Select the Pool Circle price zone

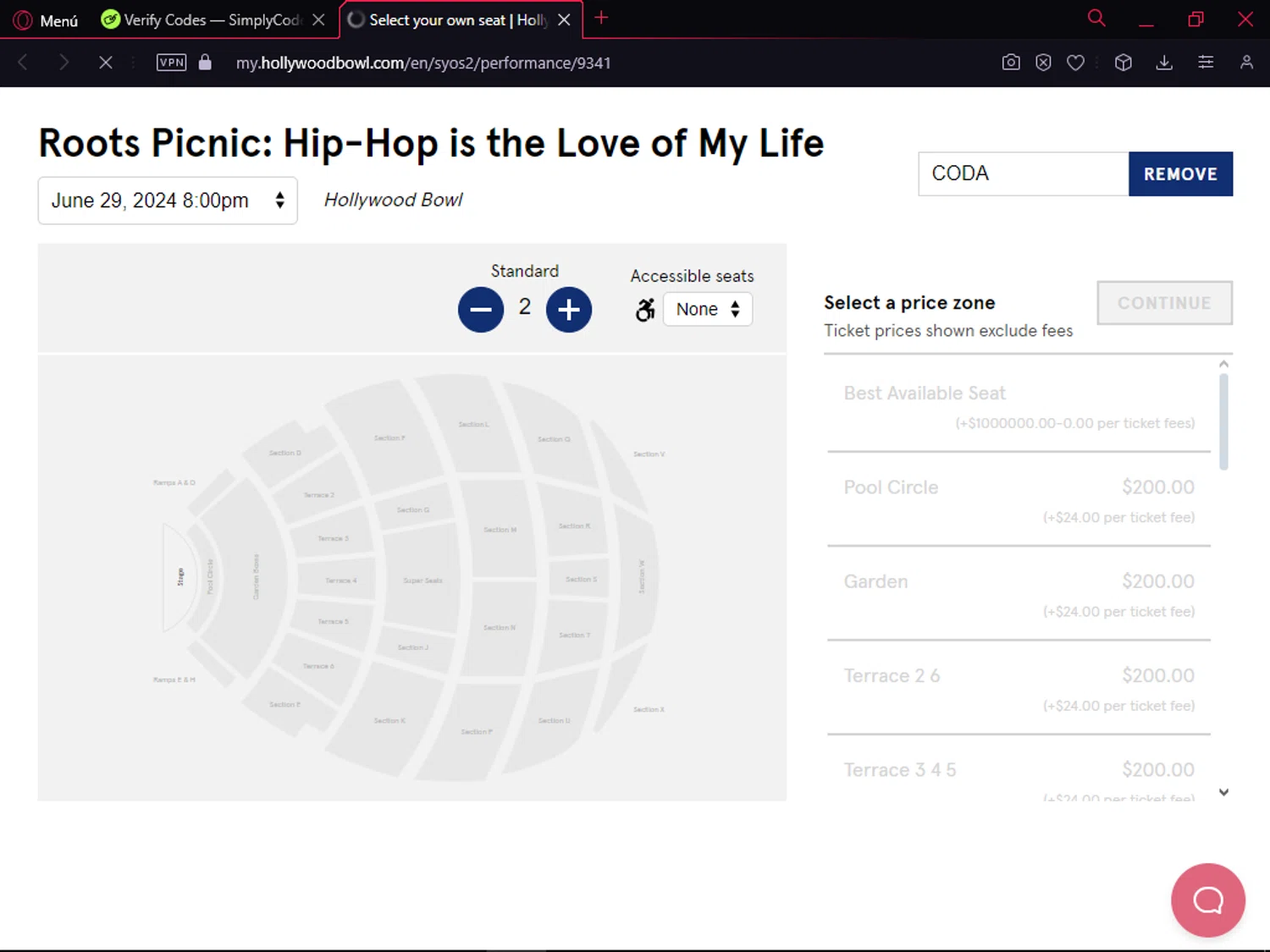coord(1019,500)
